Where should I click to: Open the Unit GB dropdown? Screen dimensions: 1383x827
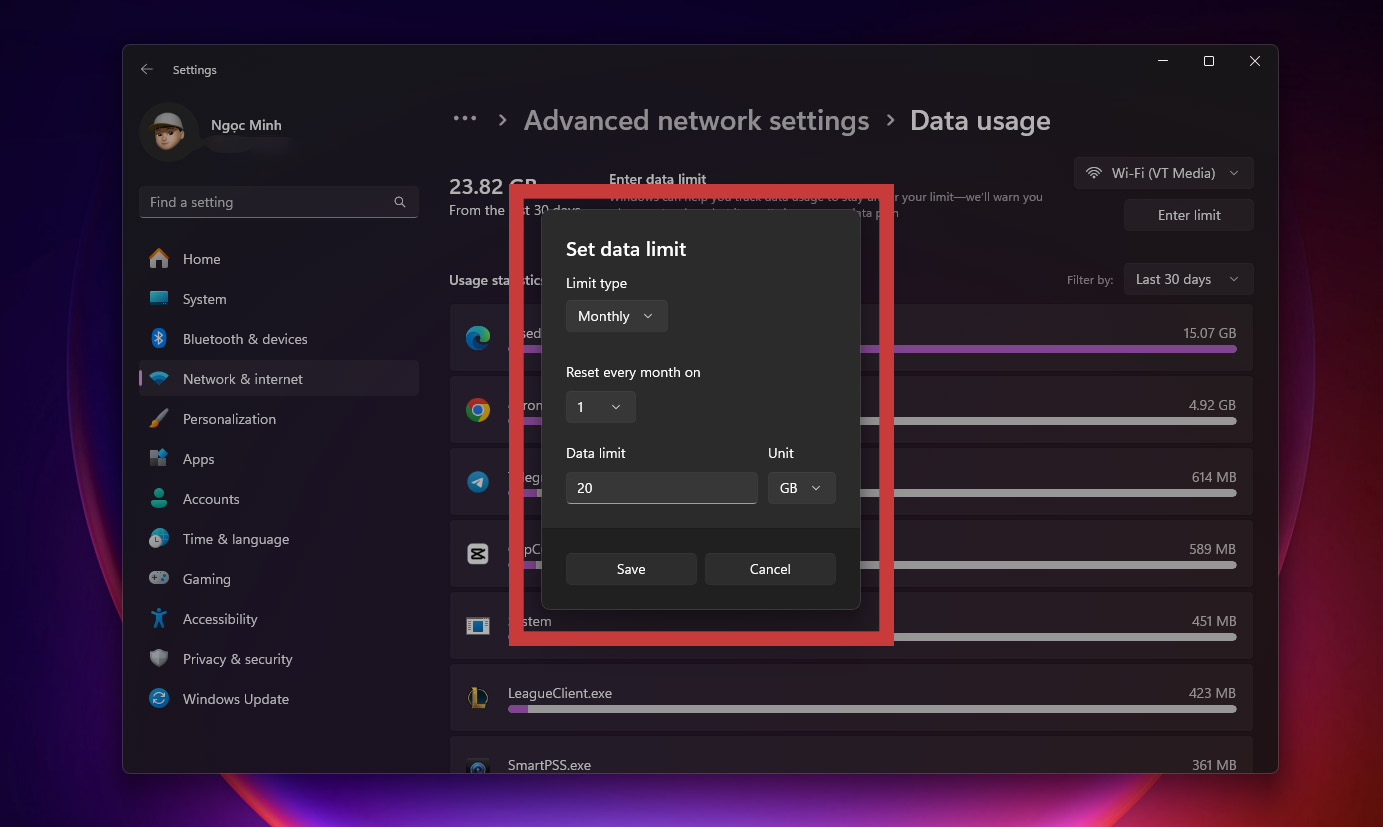tap(801, 488)
